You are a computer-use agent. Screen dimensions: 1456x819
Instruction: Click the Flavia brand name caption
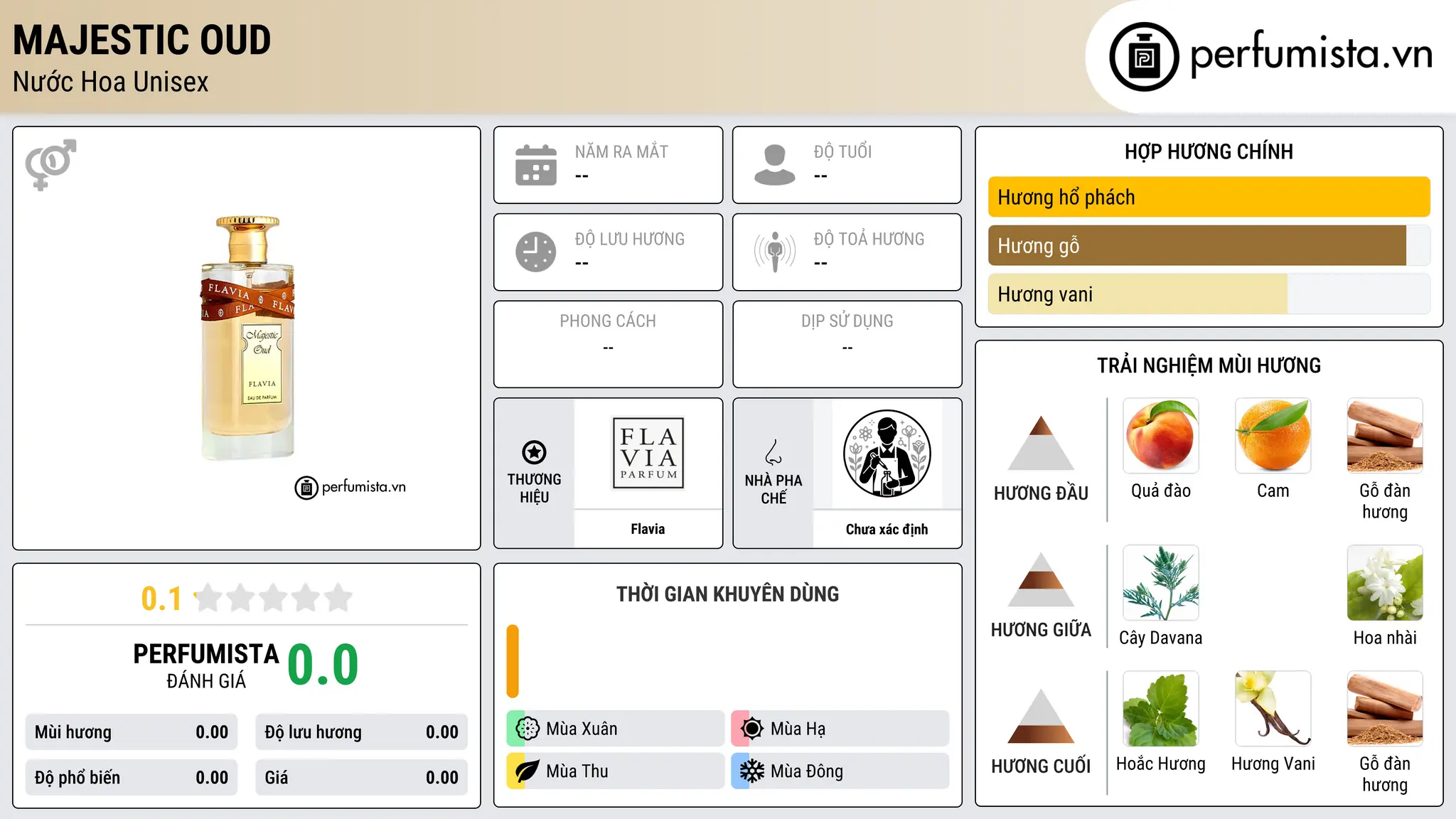pos(648,529)
